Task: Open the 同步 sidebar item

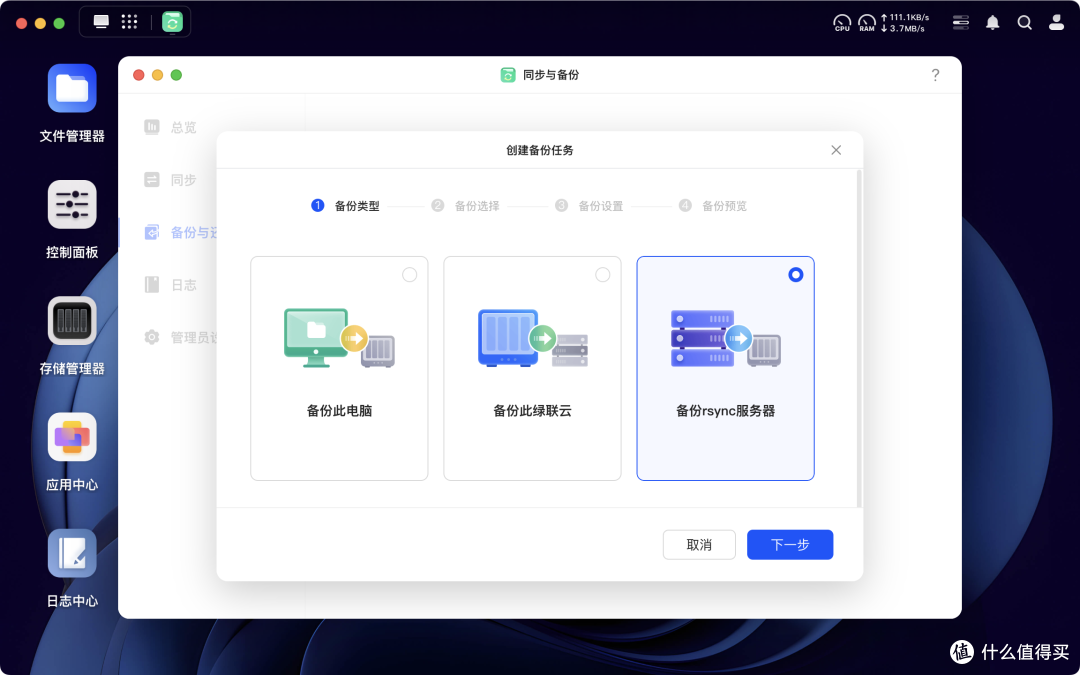Action: coord(170,180)
